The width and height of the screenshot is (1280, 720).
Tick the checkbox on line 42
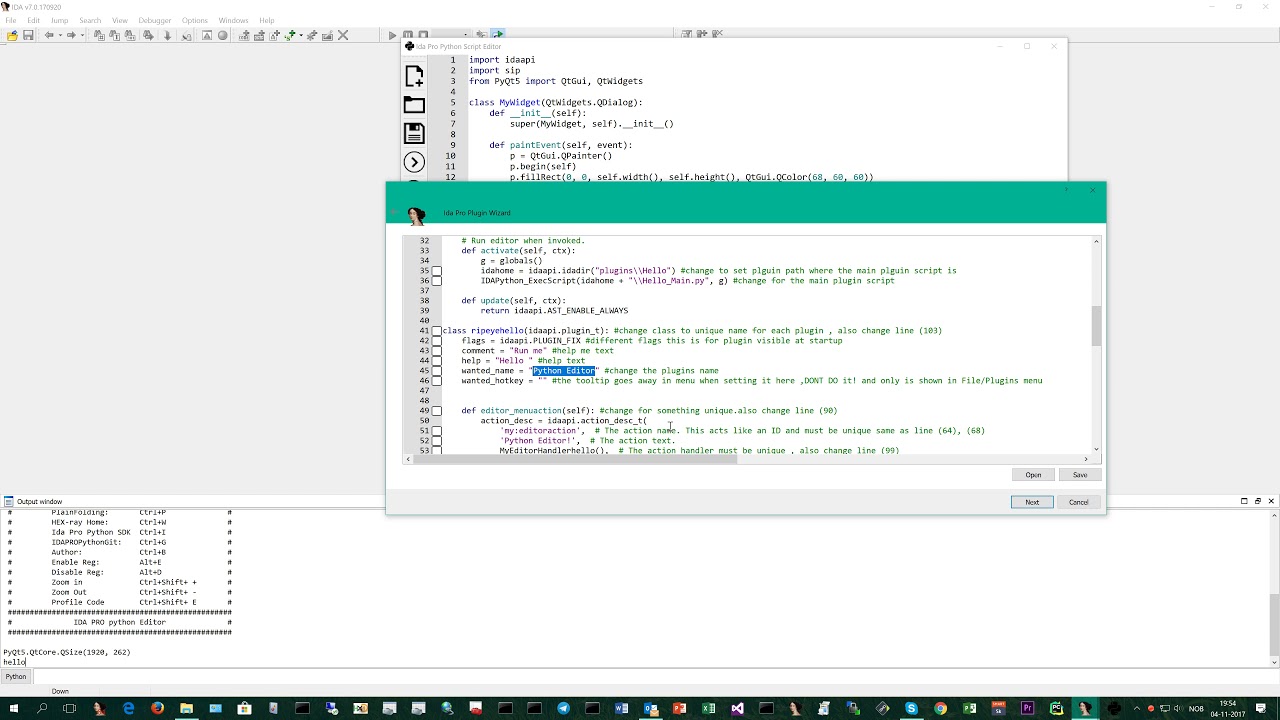pos(436,341)
